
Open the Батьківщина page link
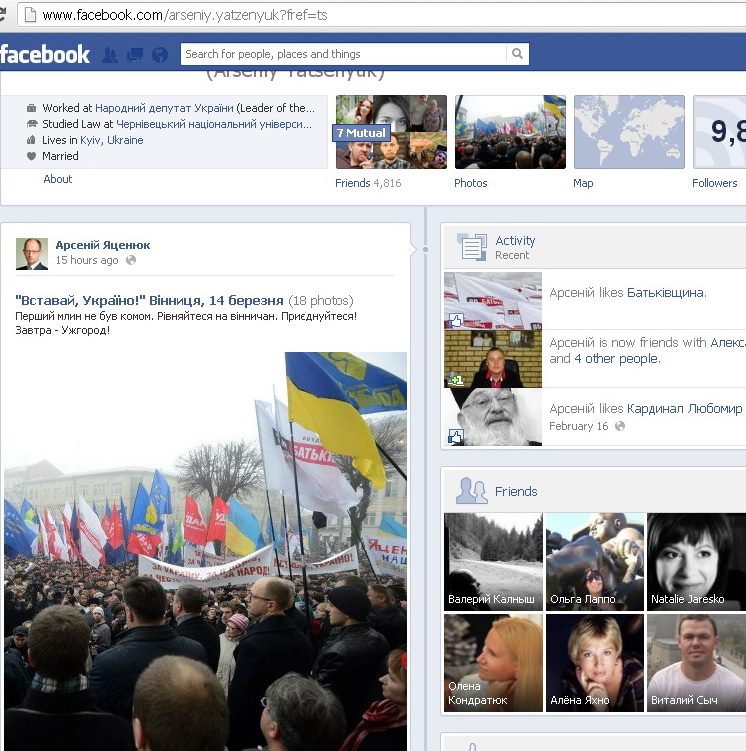point(666,293)
